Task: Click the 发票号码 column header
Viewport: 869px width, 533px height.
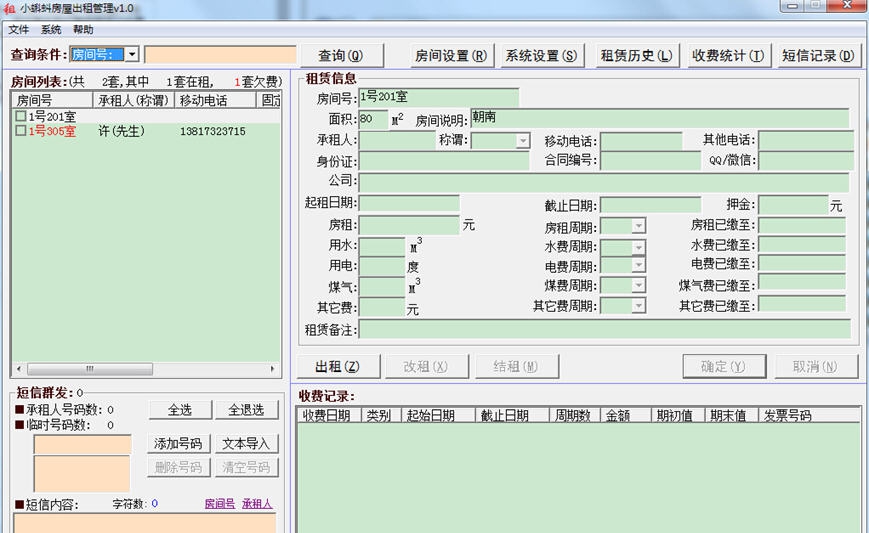Action: (809, 416)
